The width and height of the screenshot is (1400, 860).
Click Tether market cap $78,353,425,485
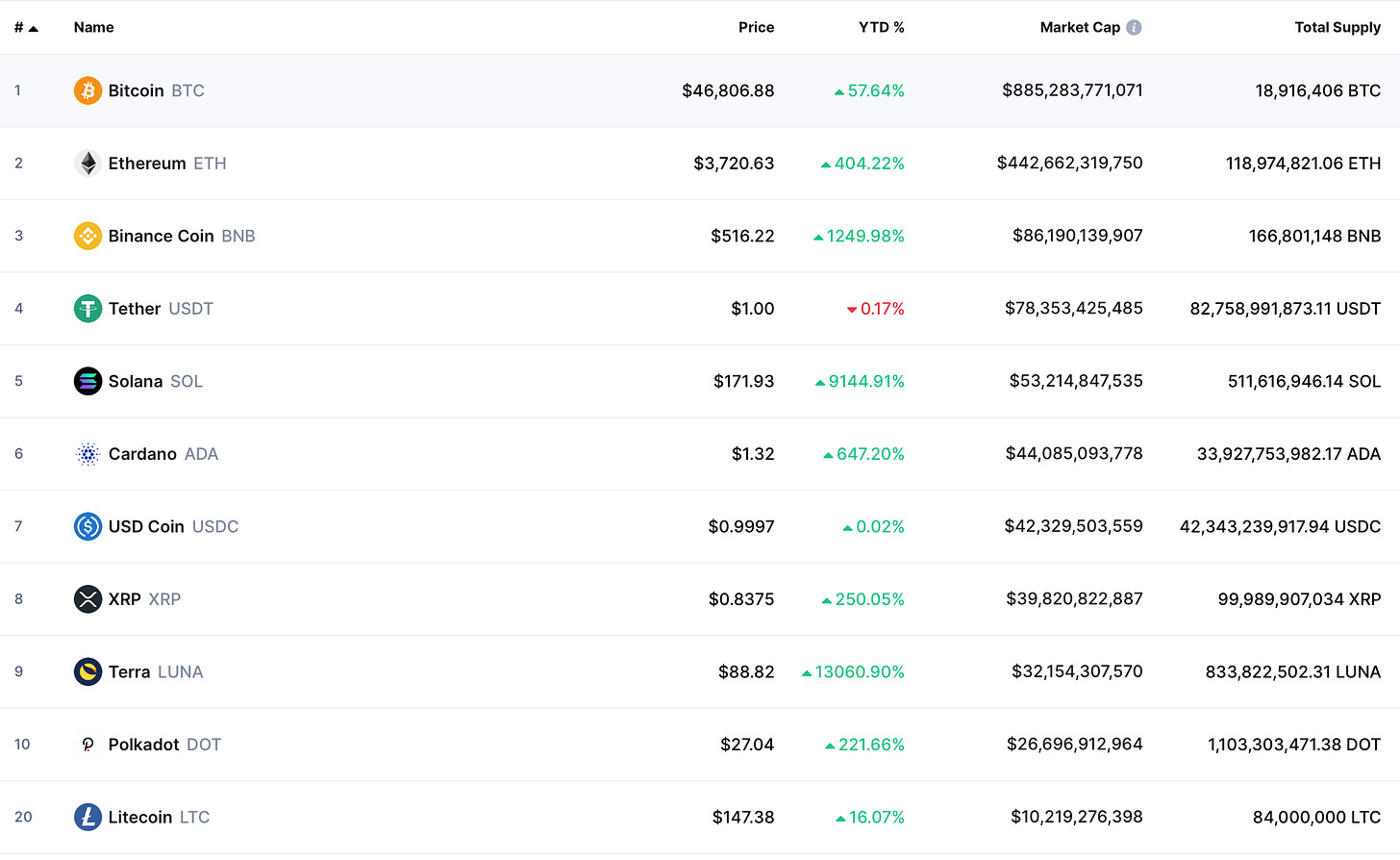pos(1074,309)
